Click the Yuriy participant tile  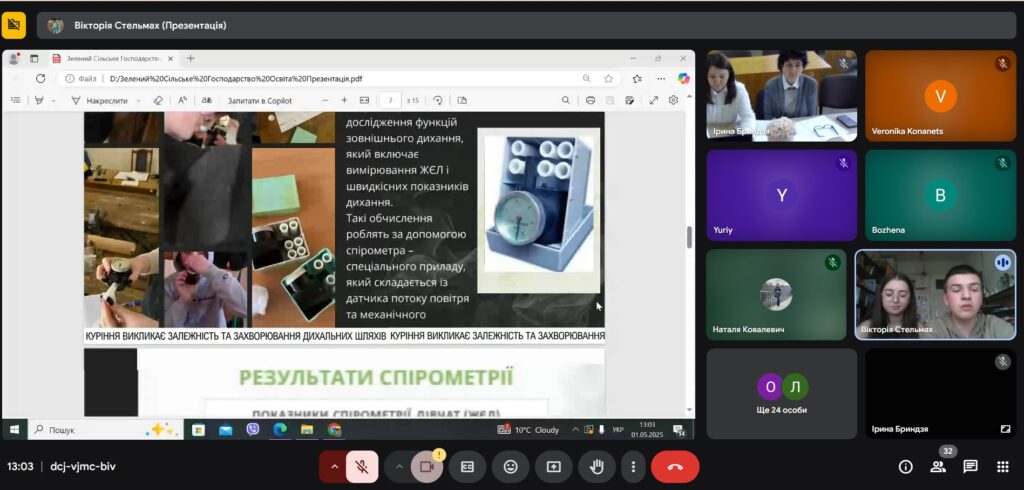click(781, 195)
